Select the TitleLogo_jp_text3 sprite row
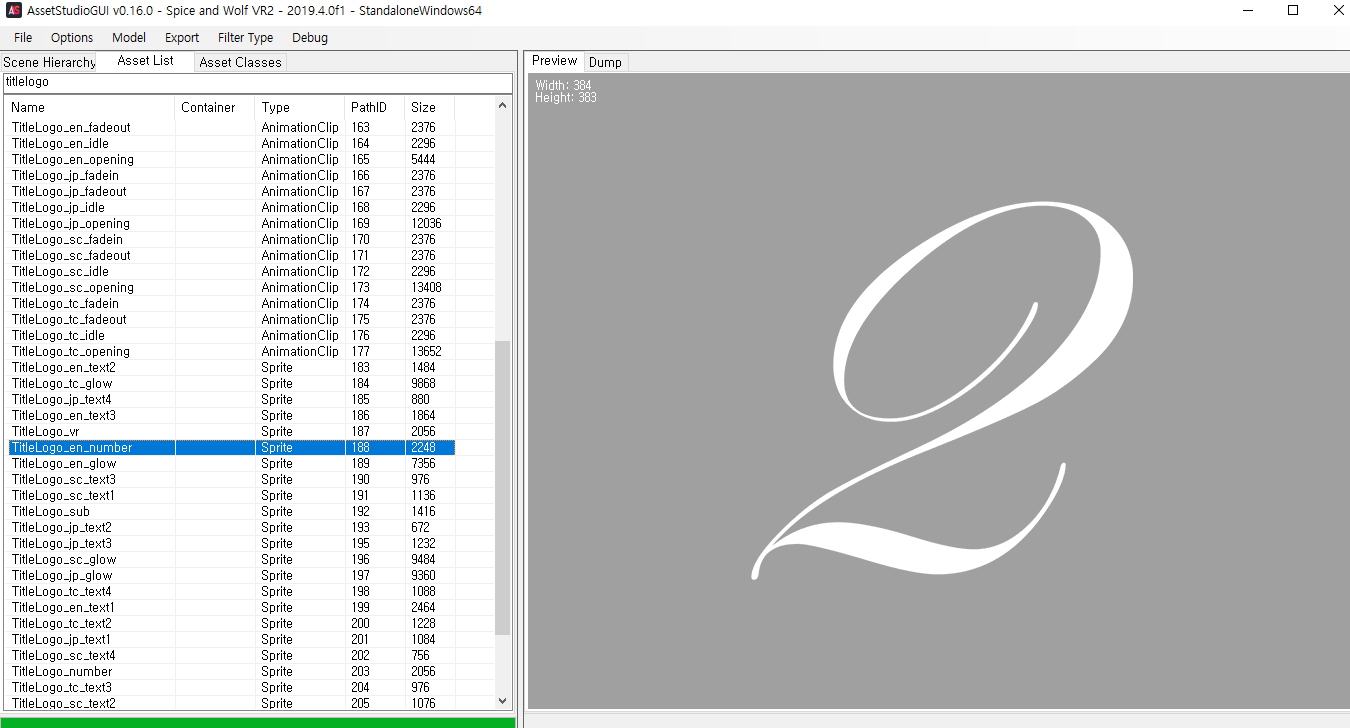The height and width of the screenshot is (728, 1350). [x=232, y=543]
